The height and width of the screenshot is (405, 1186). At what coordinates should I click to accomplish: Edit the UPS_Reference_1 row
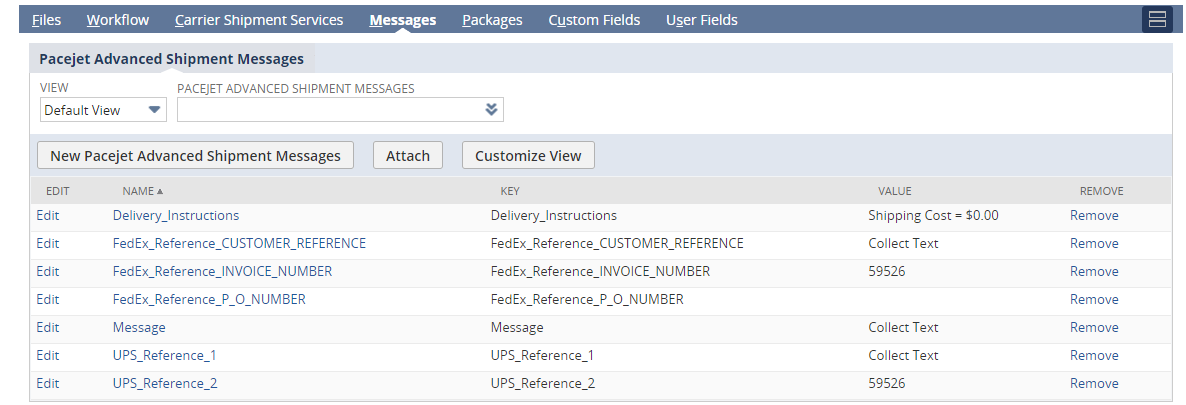48,355
